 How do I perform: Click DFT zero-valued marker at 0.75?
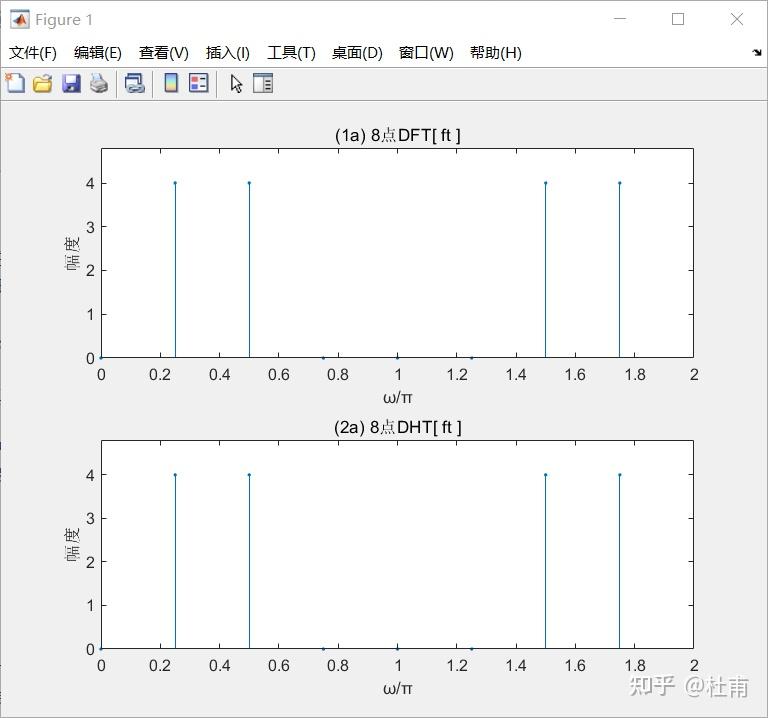[323, 358]
